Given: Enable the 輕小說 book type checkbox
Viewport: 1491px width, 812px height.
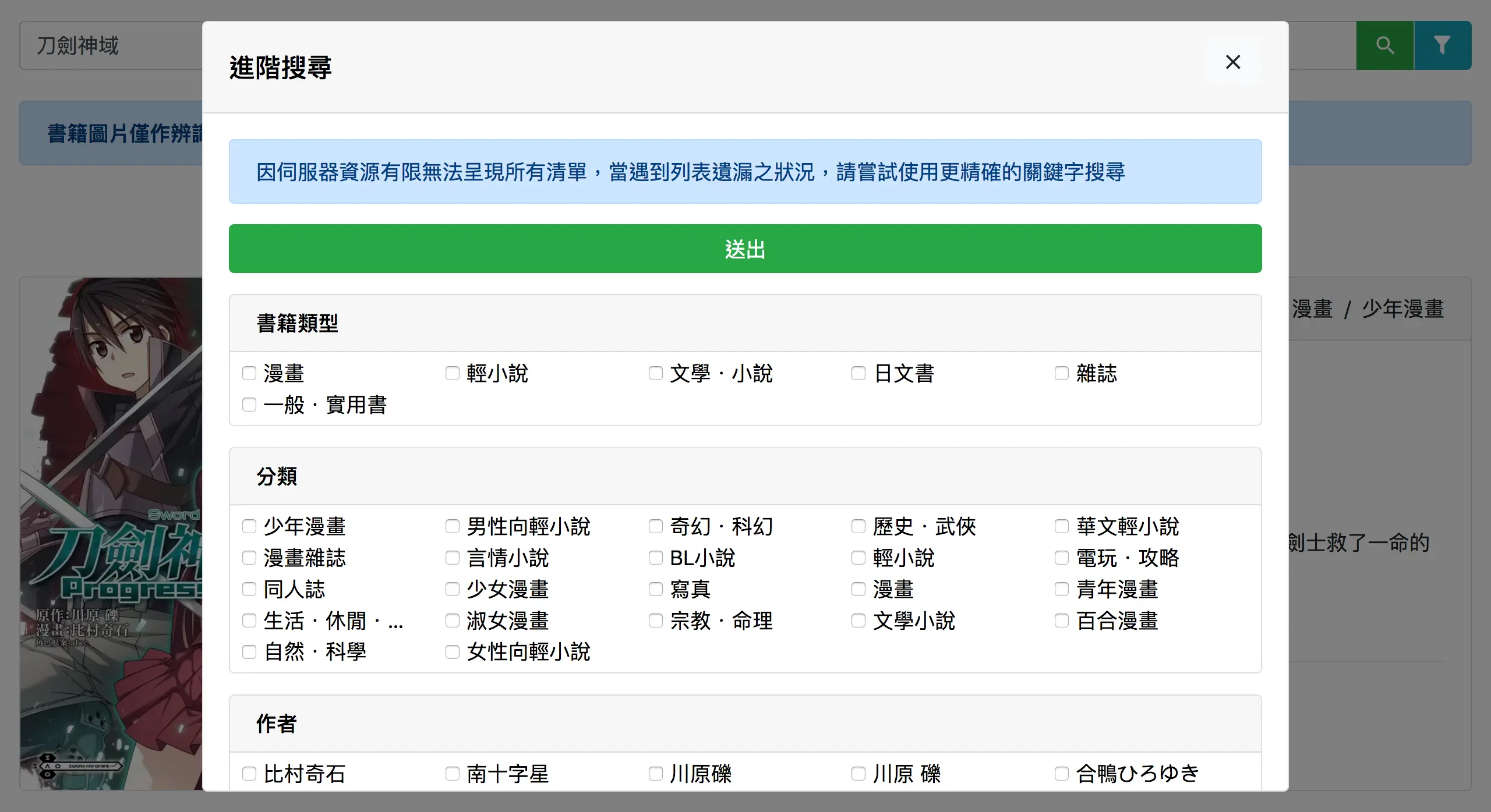Looking at the screenshot, I should coord(453,373).
